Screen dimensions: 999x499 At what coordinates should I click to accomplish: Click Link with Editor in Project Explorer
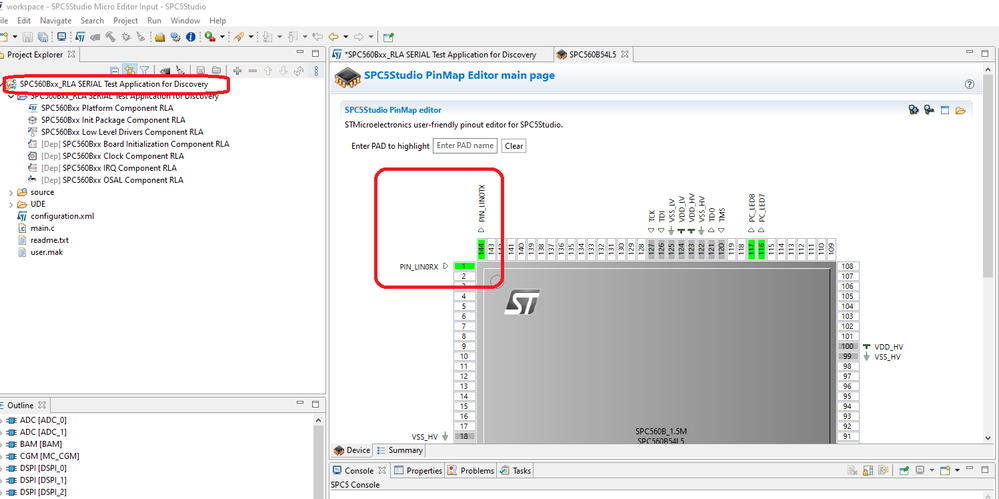click(130, 70)
